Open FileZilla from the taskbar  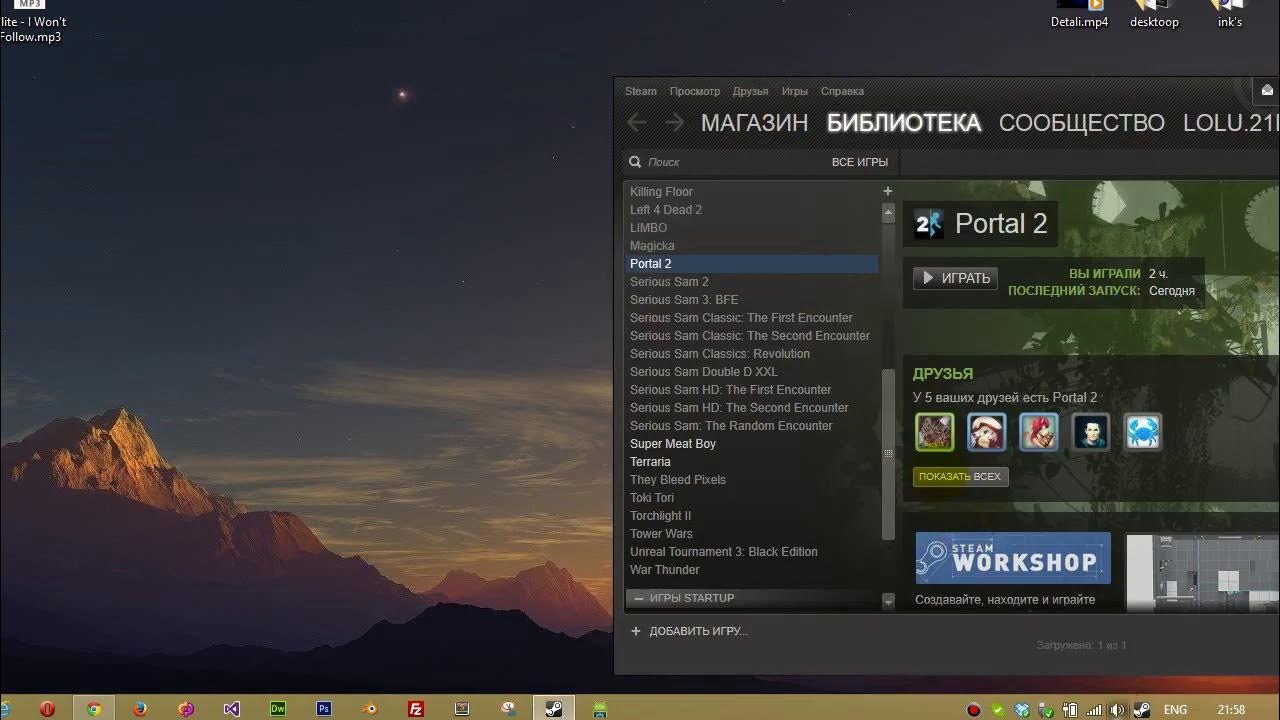pyautogui.click(x=416, y=709)
